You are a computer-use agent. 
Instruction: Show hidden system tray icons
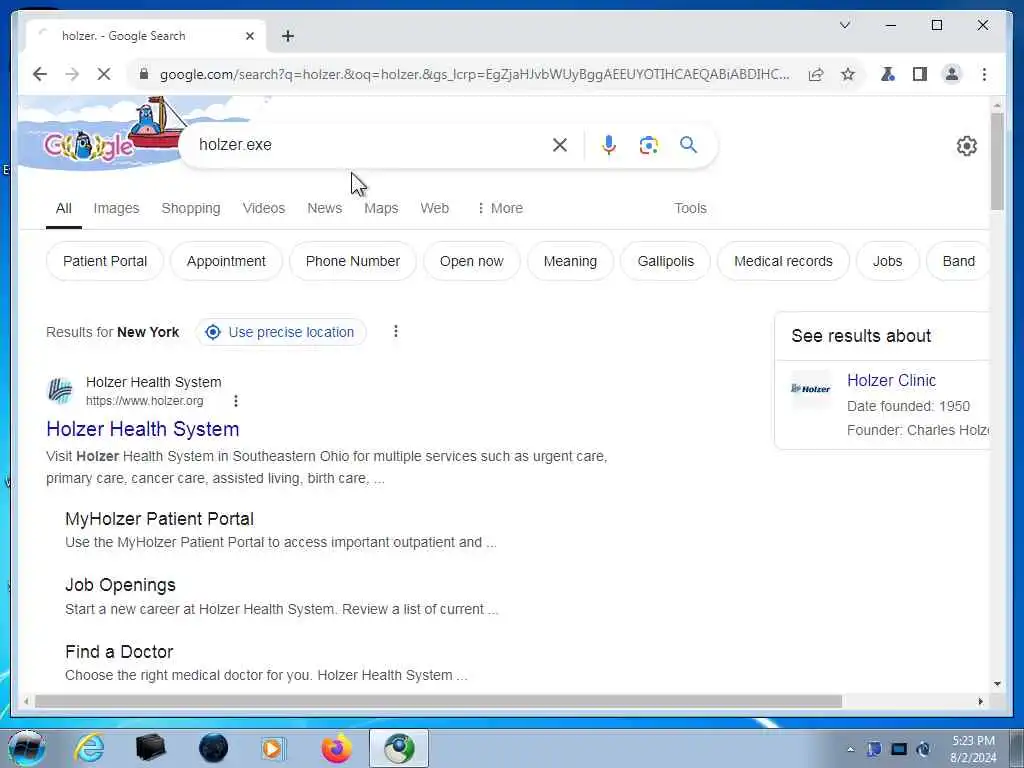point(850,749)
